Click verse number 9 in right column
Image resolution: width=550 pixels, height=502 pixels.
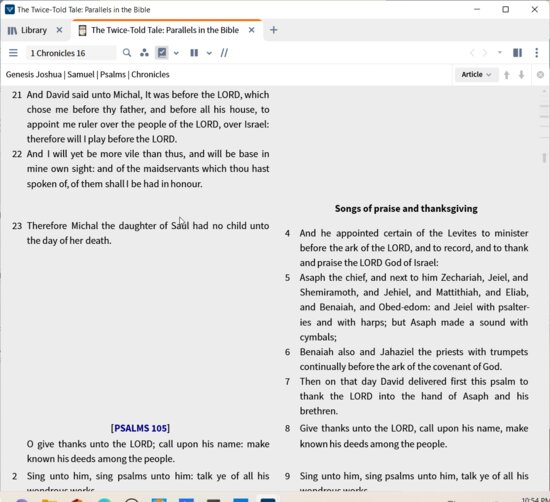click(x=287, y=476)
